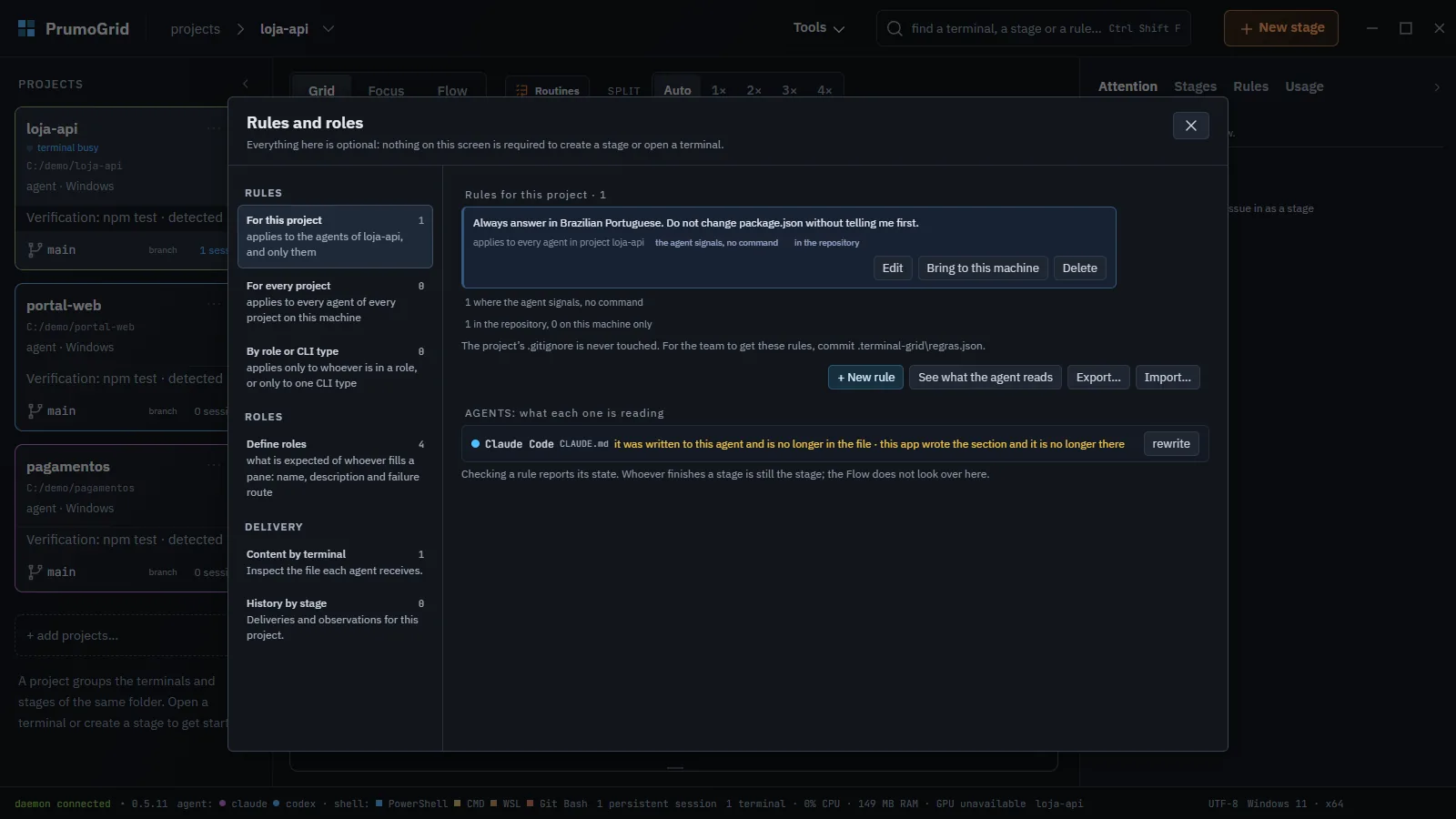This screenshot has height=819, width=1456.
Task: Select the By role or CLI type section
Action: coord(335,367)
